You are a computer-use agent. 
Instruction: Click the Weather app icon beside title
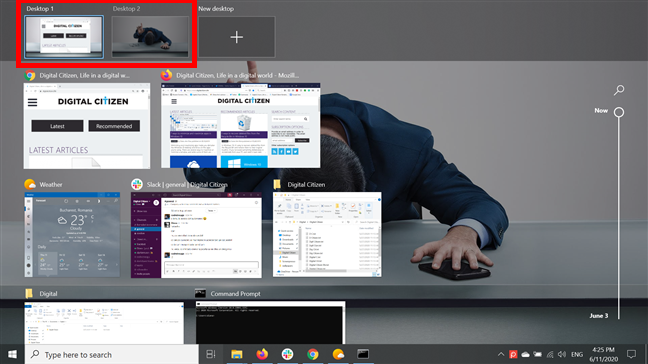click(x=30, y=184)
